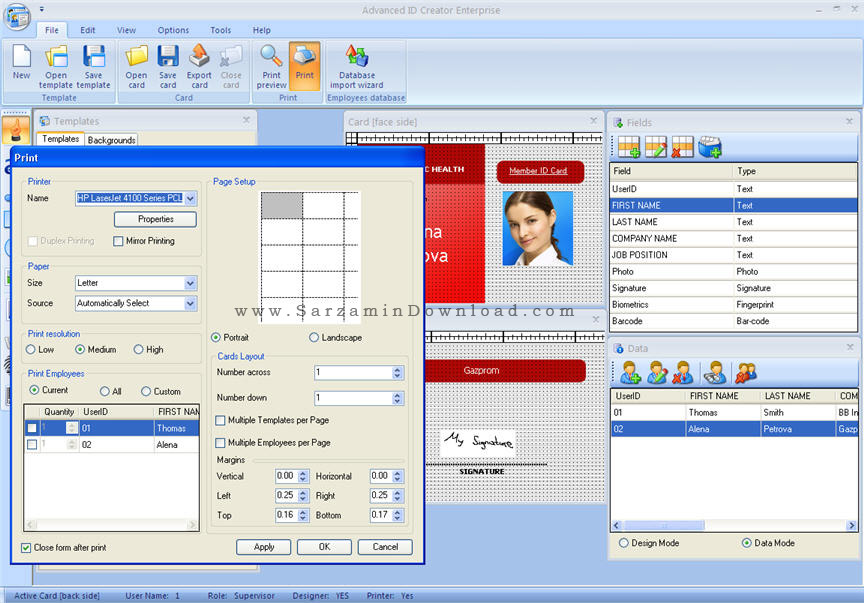Select the Barcode field row

[x=733, y=321]
